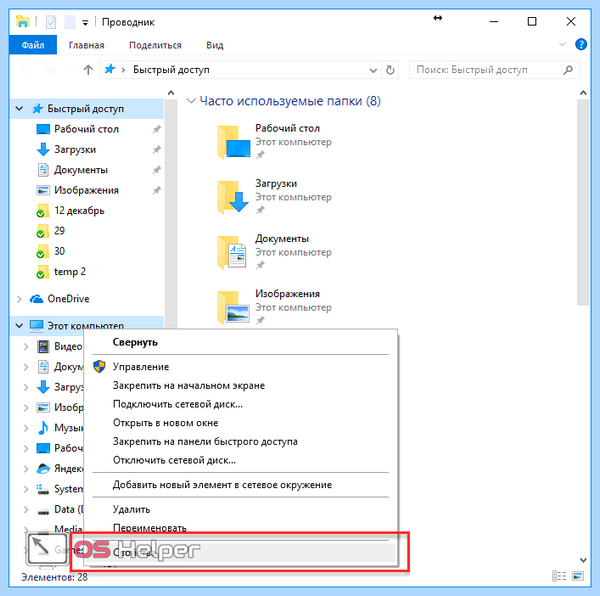Viewport: 600px width, 596px height.
Task: Choose Переименовать in context menu
Action: click(x=241, y=528)
